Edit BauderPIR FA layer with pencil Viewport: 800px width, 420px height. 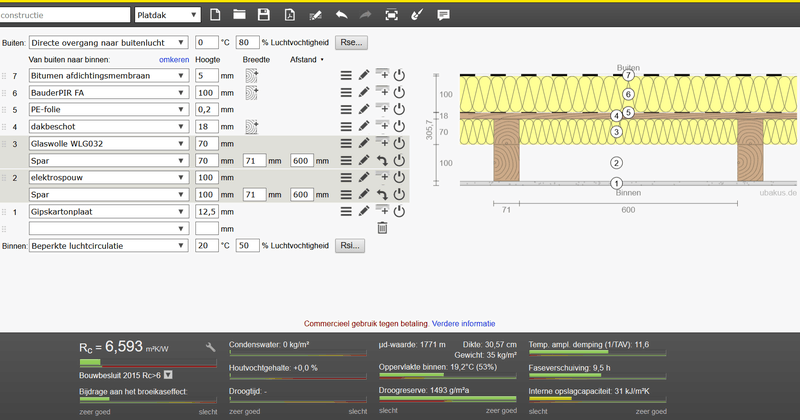(364, 92)
